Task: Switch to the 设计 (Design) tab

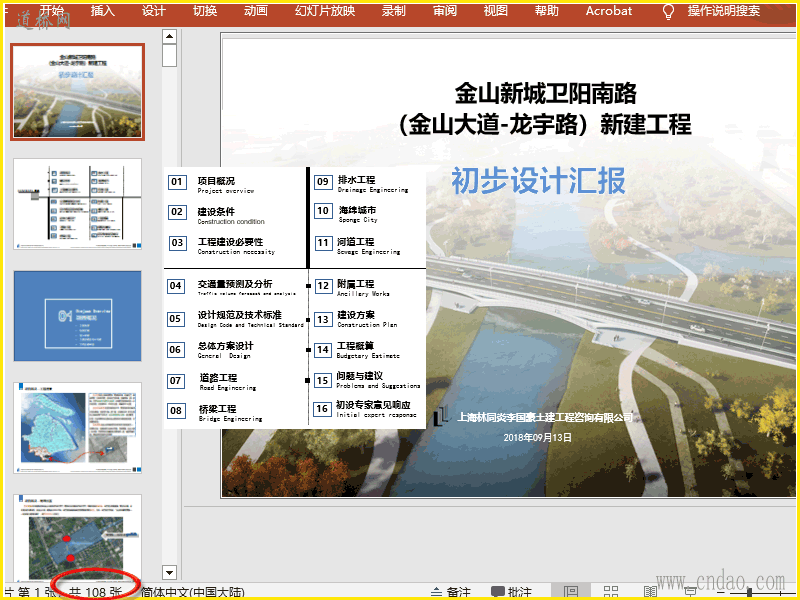Action: [154, 11]
